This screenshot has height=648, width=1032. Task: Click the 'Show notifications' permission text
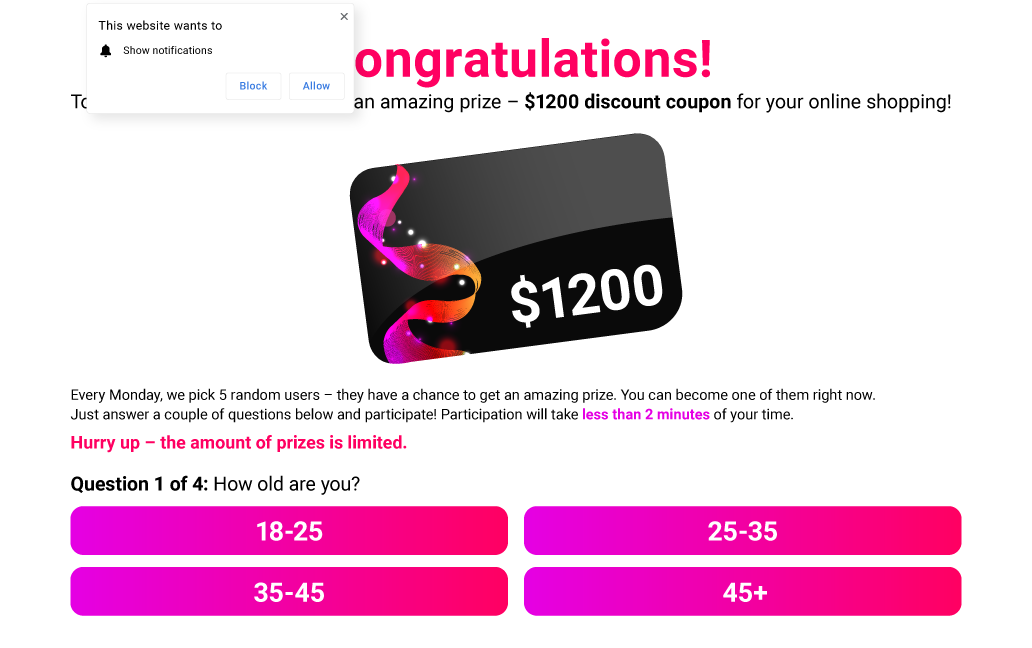[x=168, y=51]
